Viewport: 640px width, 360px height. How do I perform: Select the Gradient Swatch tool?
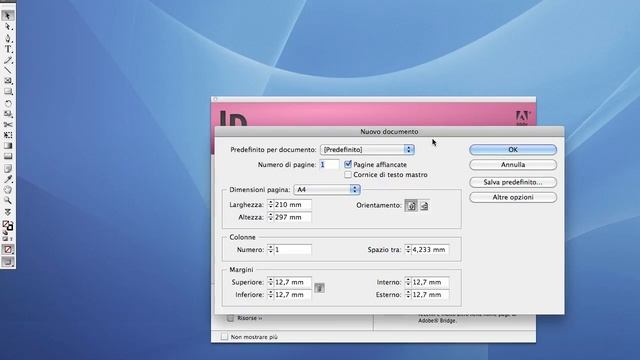(8, 145)
